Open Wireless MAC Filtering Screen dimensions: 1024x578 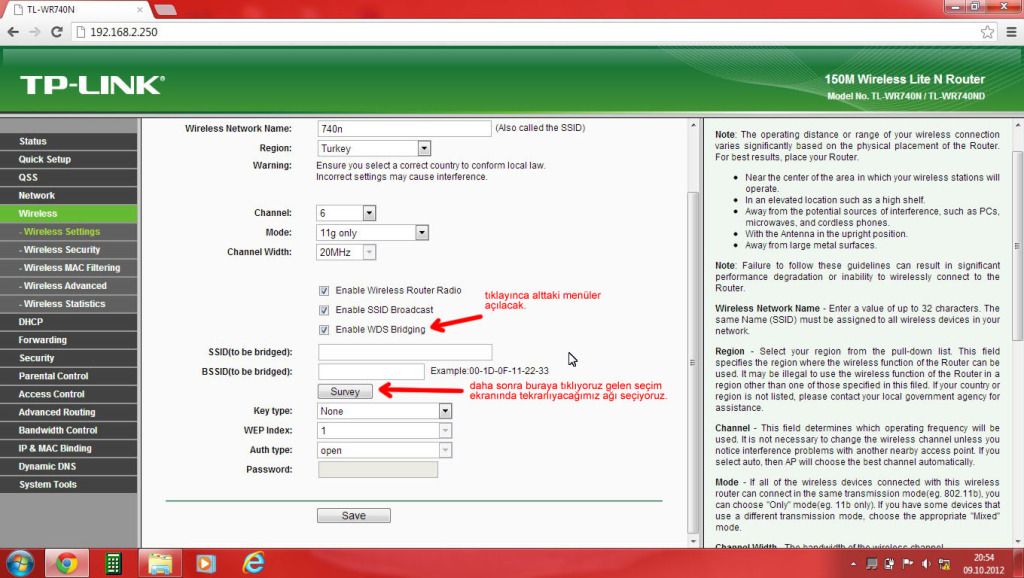coord(69,268)
